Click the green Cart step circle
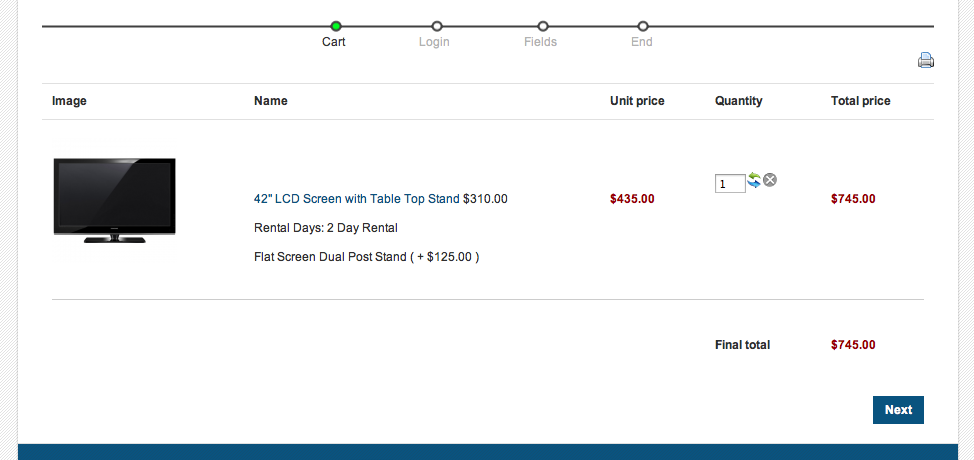The width and height of the screenshot is (974, 460). pos(336,26)
